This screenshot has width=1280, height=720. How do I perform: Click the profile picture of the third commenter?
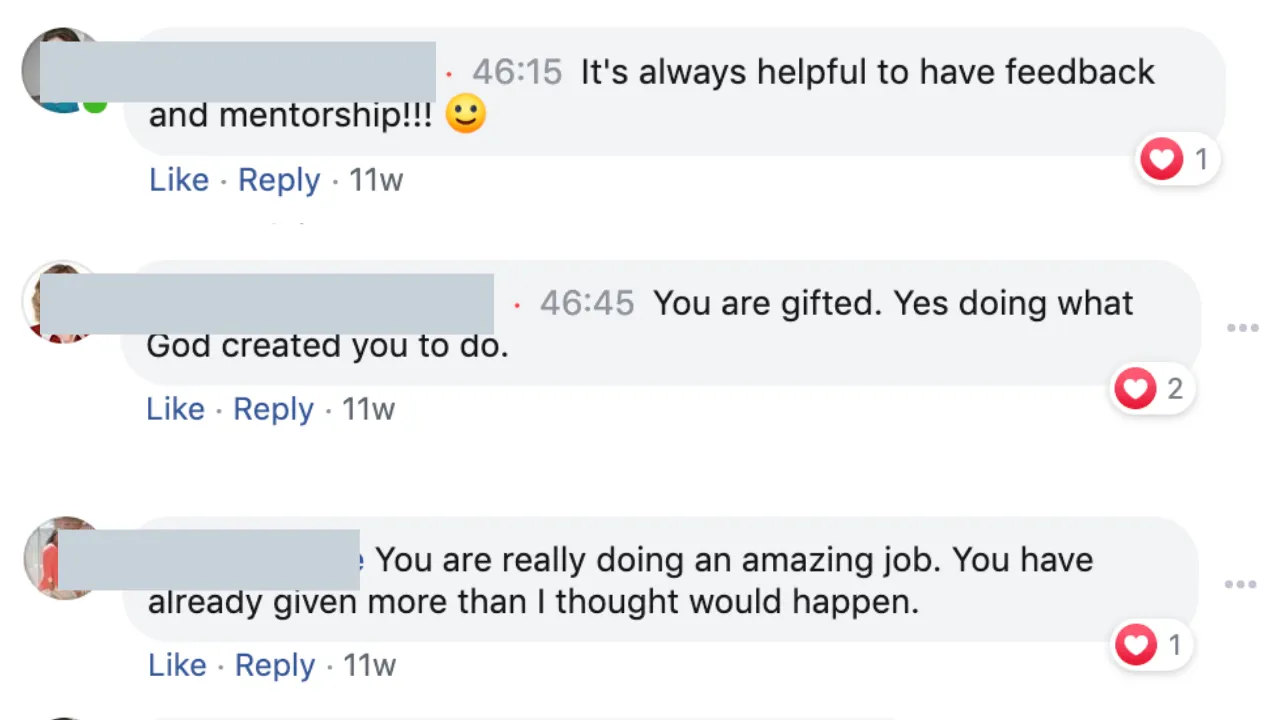(x=65, y=558)
